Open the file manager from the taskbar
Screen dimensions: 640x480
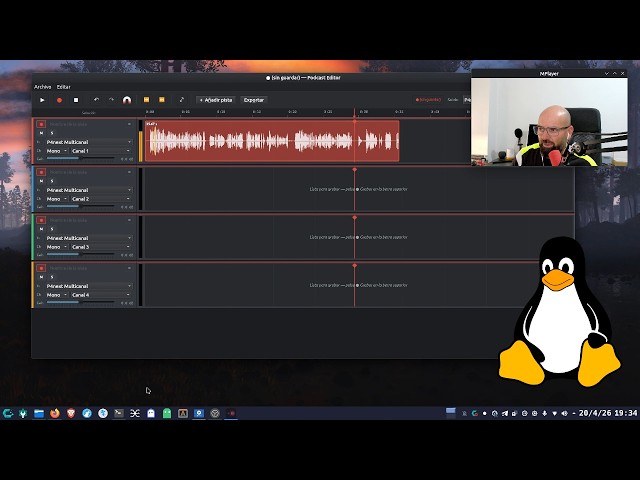39,413
